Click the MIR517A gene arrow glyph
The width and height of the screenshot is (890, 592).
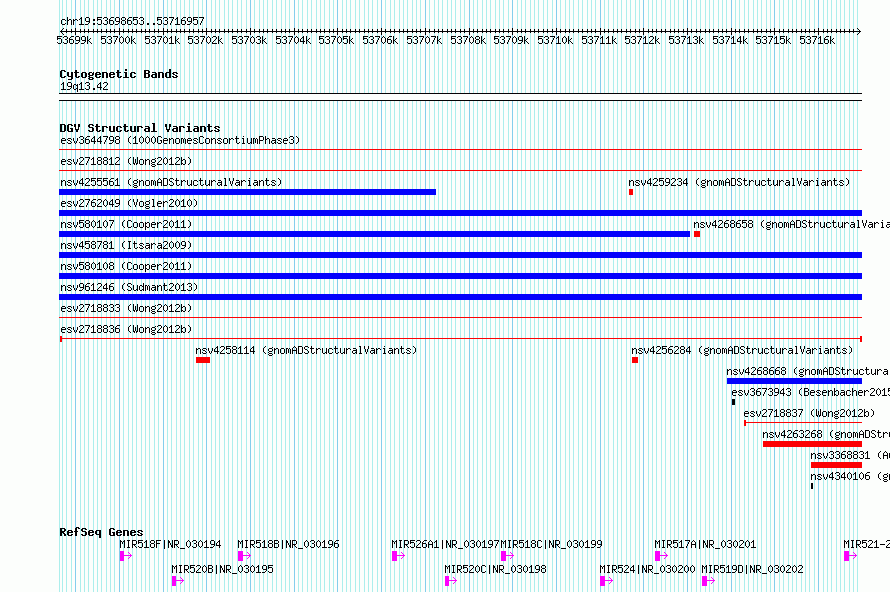[661, 556]
